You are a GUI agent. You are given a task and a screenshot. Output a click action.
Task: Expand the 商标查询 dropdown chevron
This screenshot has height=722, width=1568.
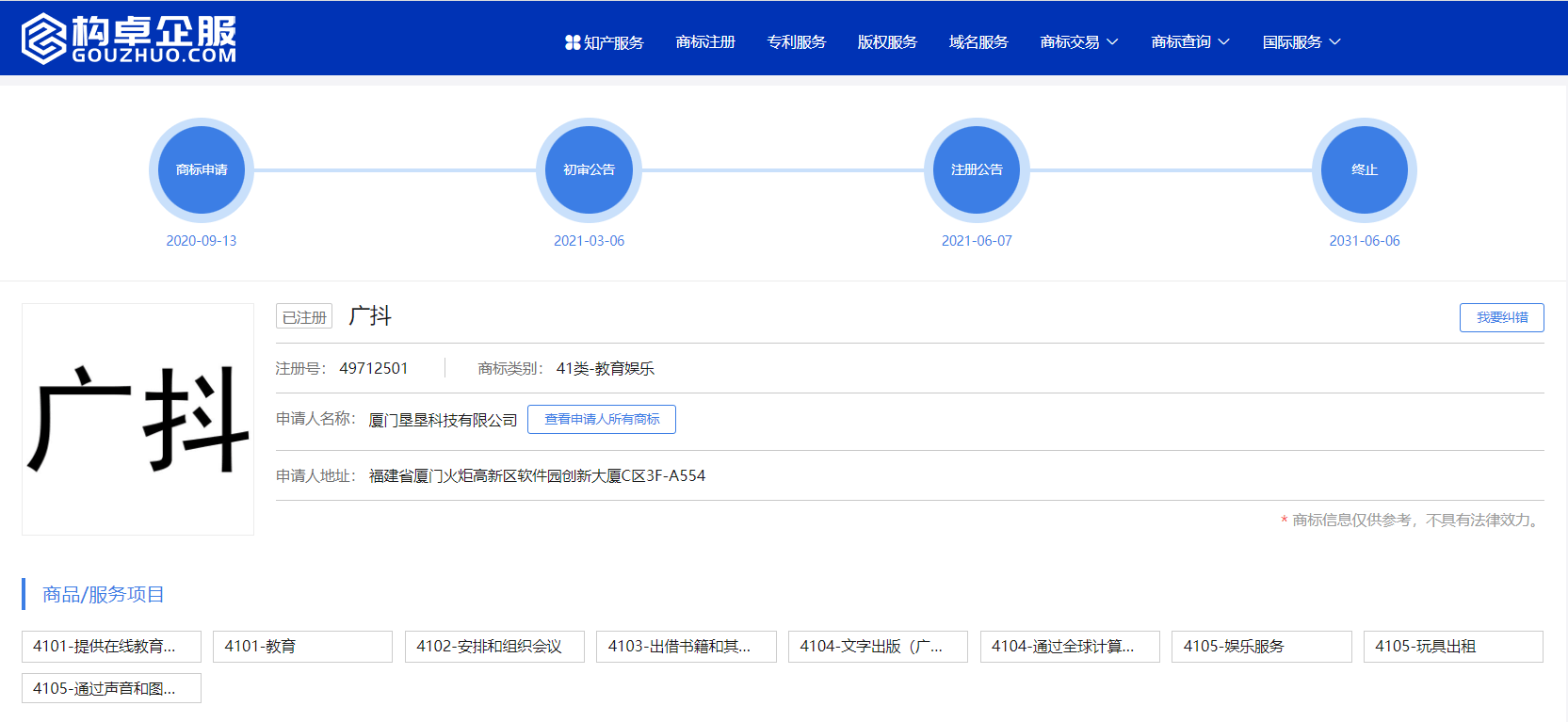point(1224,42)
